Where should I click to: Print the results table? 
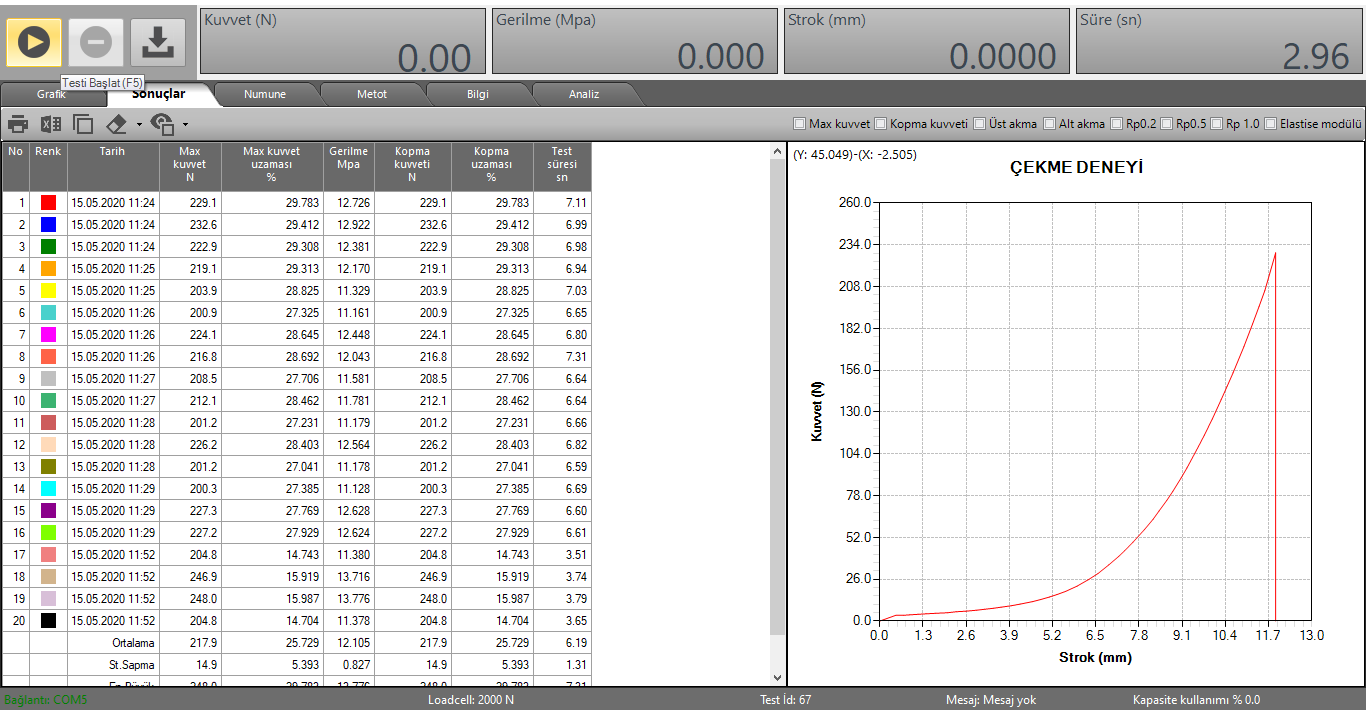[18, 124]
